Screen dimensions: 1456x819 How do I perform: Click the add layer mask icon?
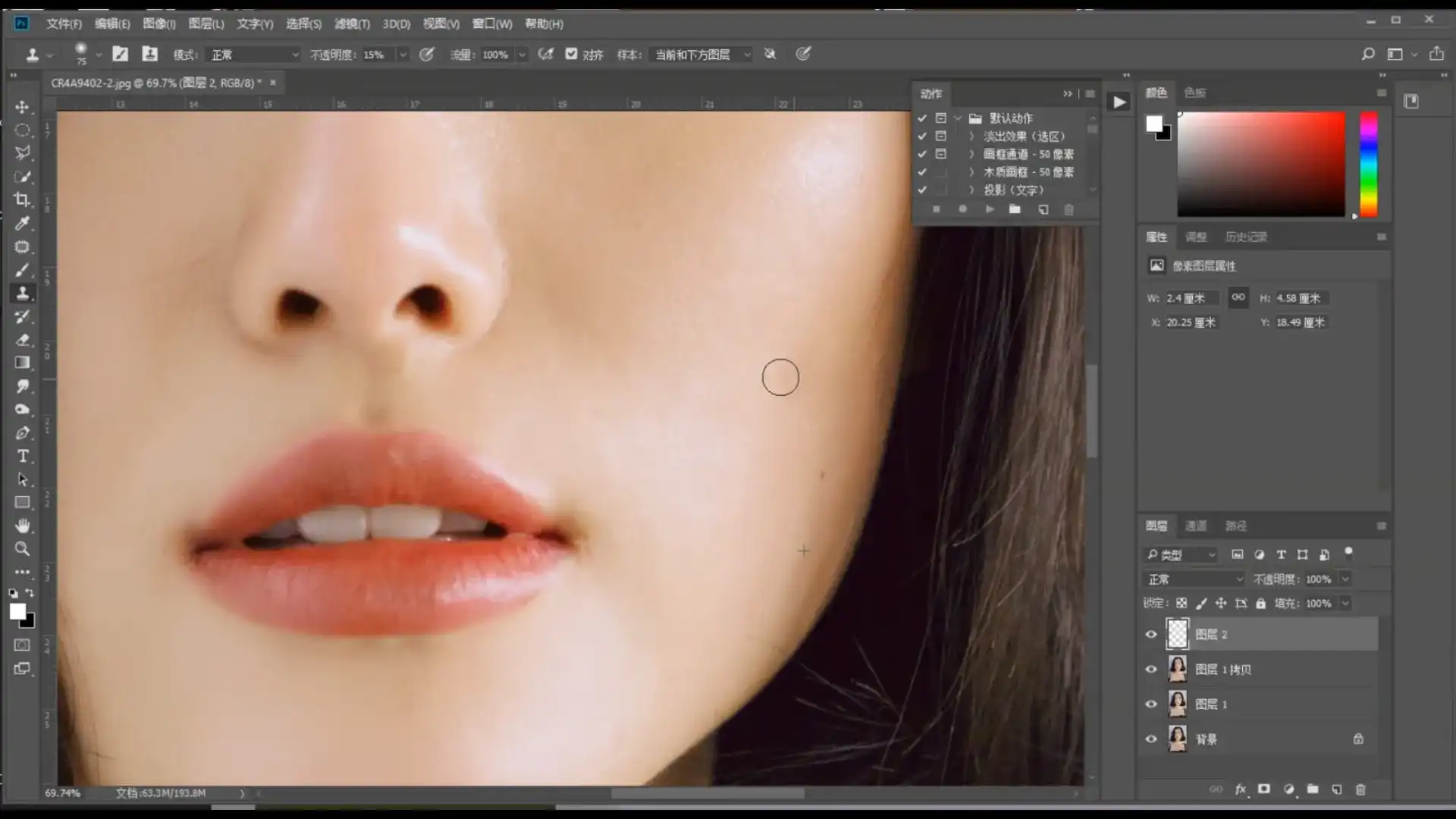1263,789
